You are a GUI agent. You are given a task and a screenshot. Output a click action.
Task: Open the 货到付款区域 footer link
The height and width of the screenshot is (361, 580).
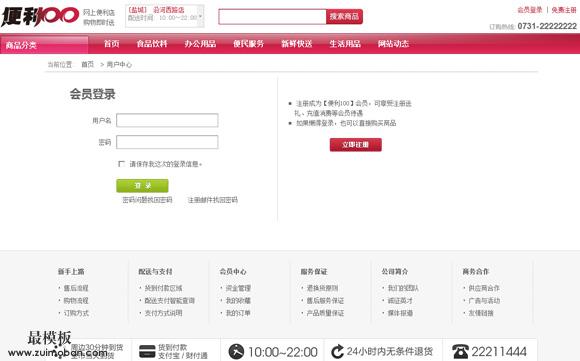click(163, 288)
